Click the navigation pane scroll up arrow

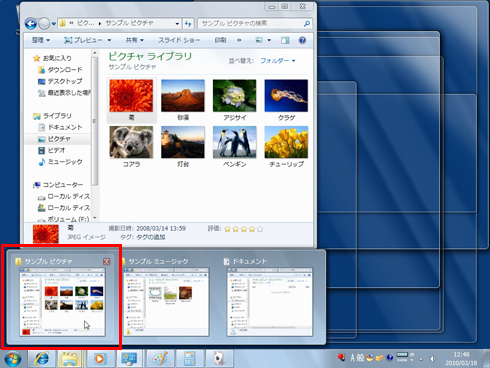click(x=95, y=53)
